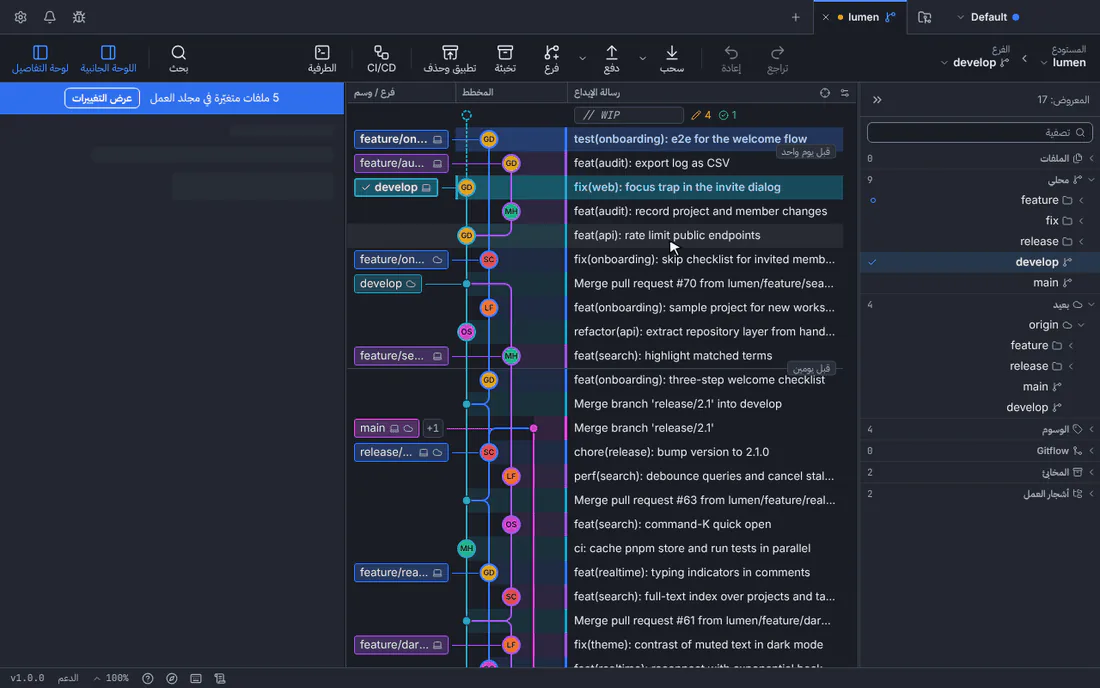Expand the الوسوم tags section
Image resolution: width=1100 pixels, height=688 pixels.
979,429
